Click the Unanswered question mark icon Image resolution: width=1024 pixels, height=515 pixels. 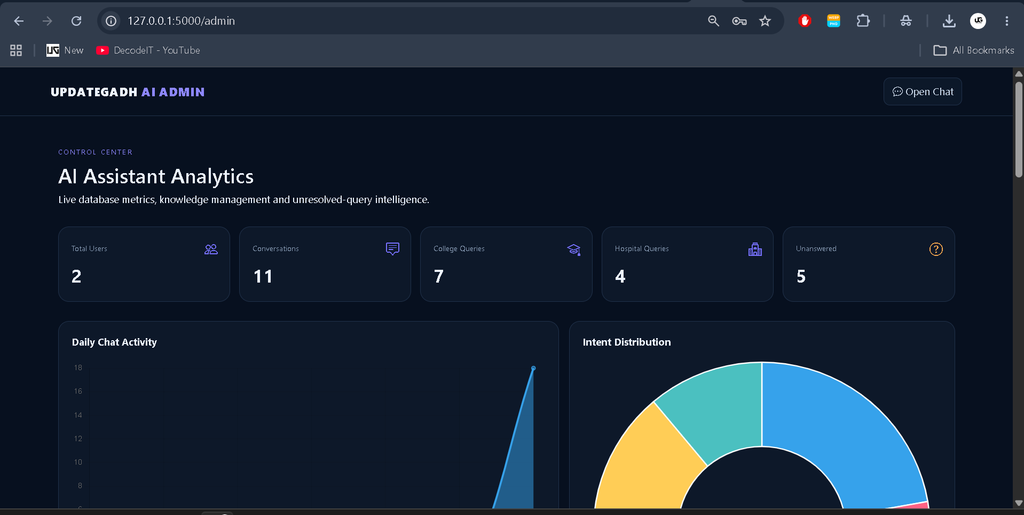point(936,249)
